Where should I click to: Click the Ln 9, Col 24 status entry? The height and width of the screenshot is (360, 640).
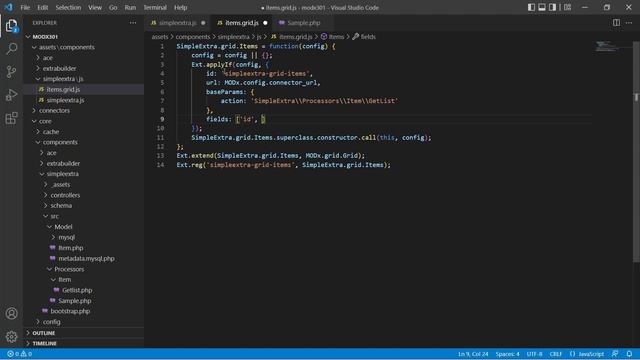(x=473, y=354)
